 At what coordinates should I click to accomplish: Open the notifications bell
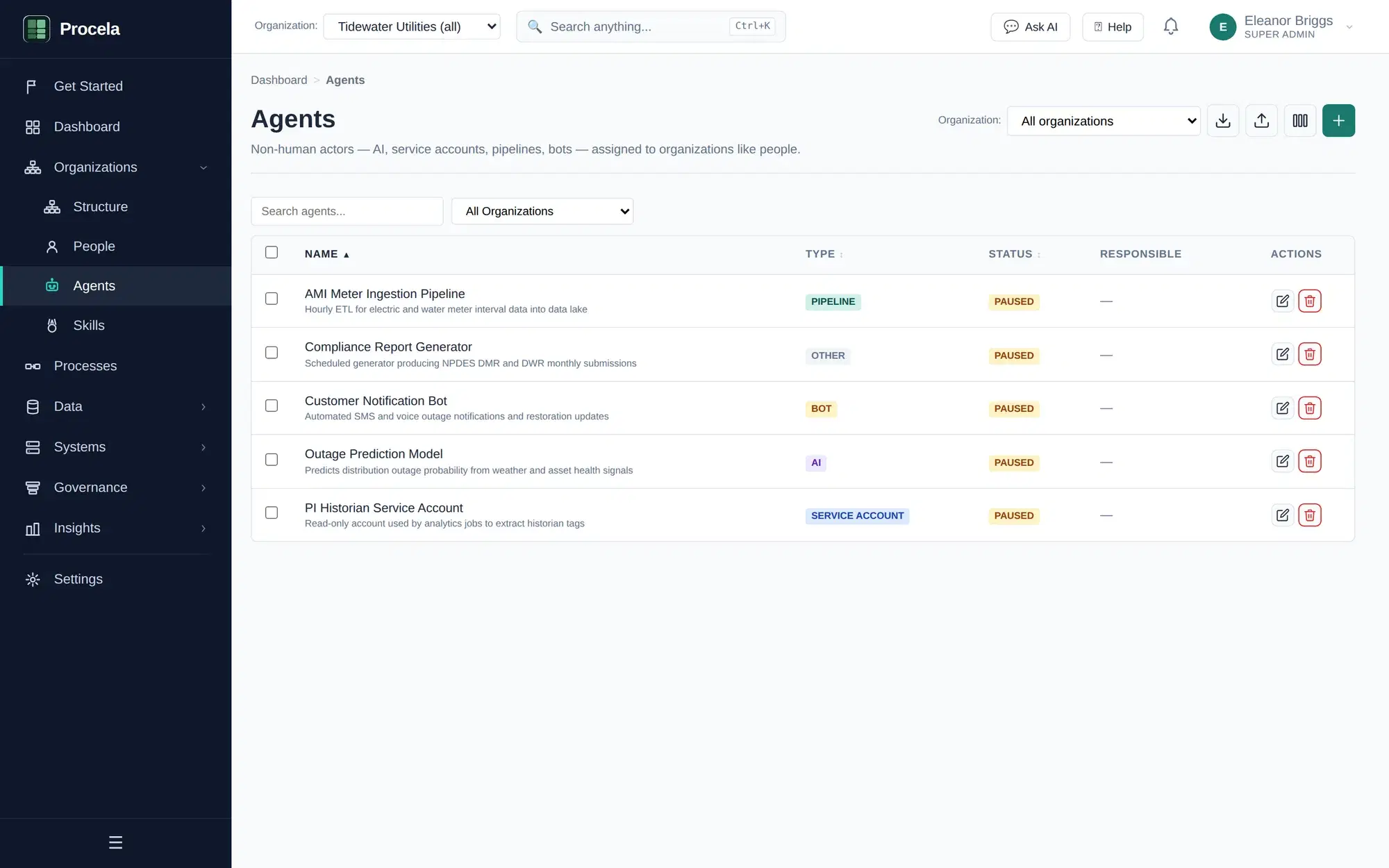(1171, 26)
